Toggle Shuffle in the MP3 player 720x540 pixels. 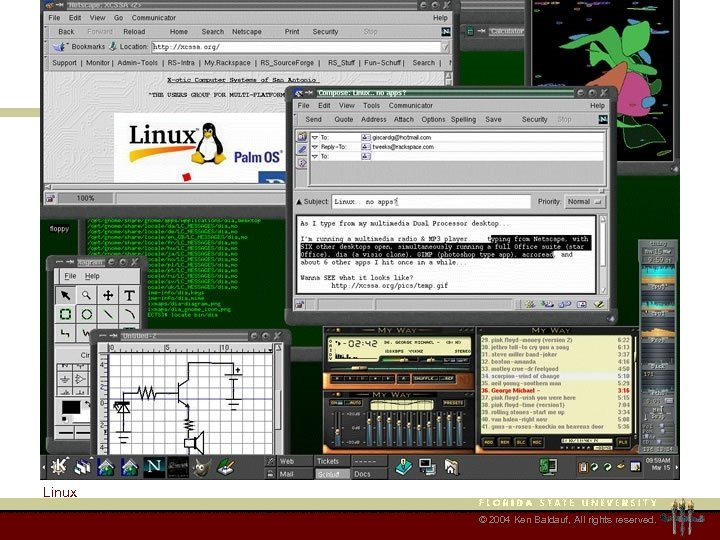coord(425,378)
